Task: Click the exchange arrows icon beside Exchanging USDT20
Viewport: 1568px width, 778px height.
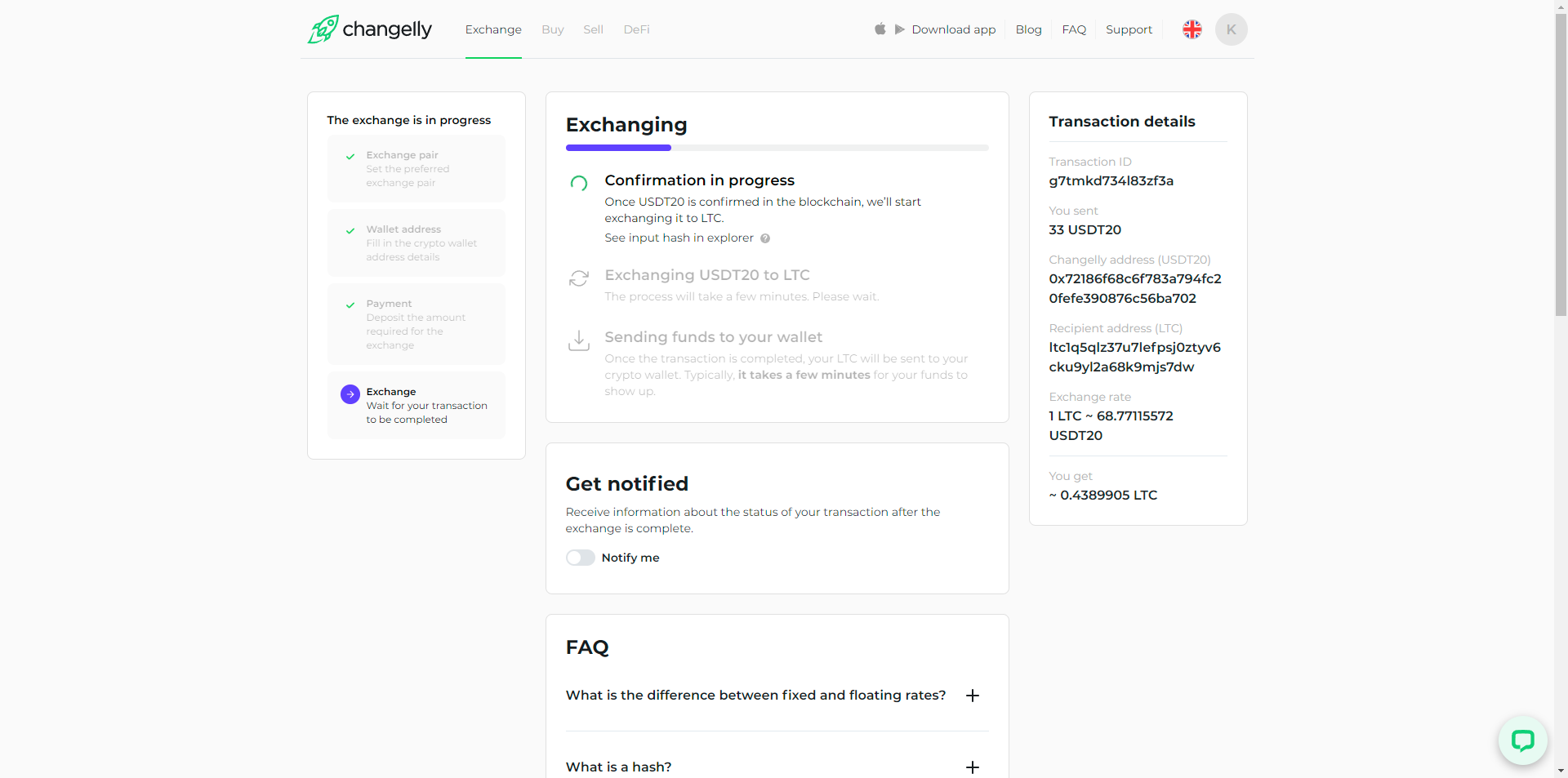Action: [579, 278]
